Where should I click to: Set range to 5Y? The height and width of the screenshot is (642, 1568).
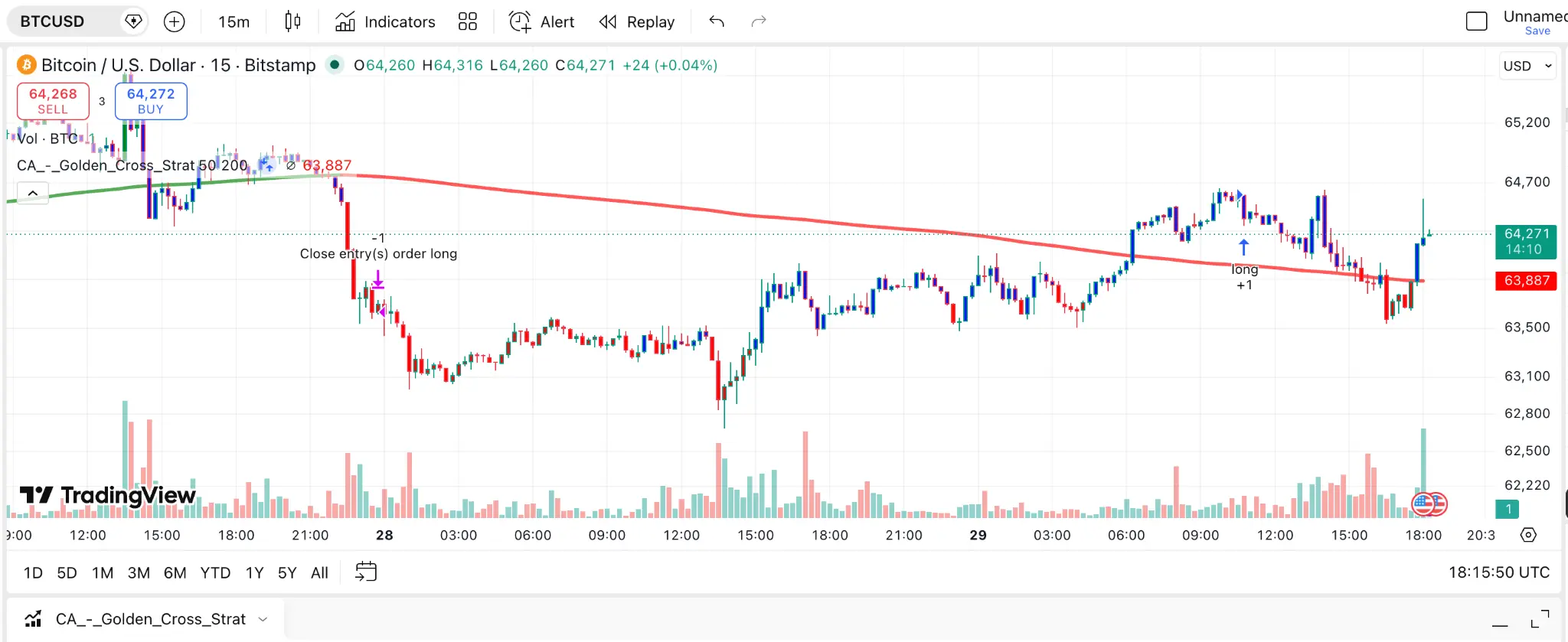point(287,572)
